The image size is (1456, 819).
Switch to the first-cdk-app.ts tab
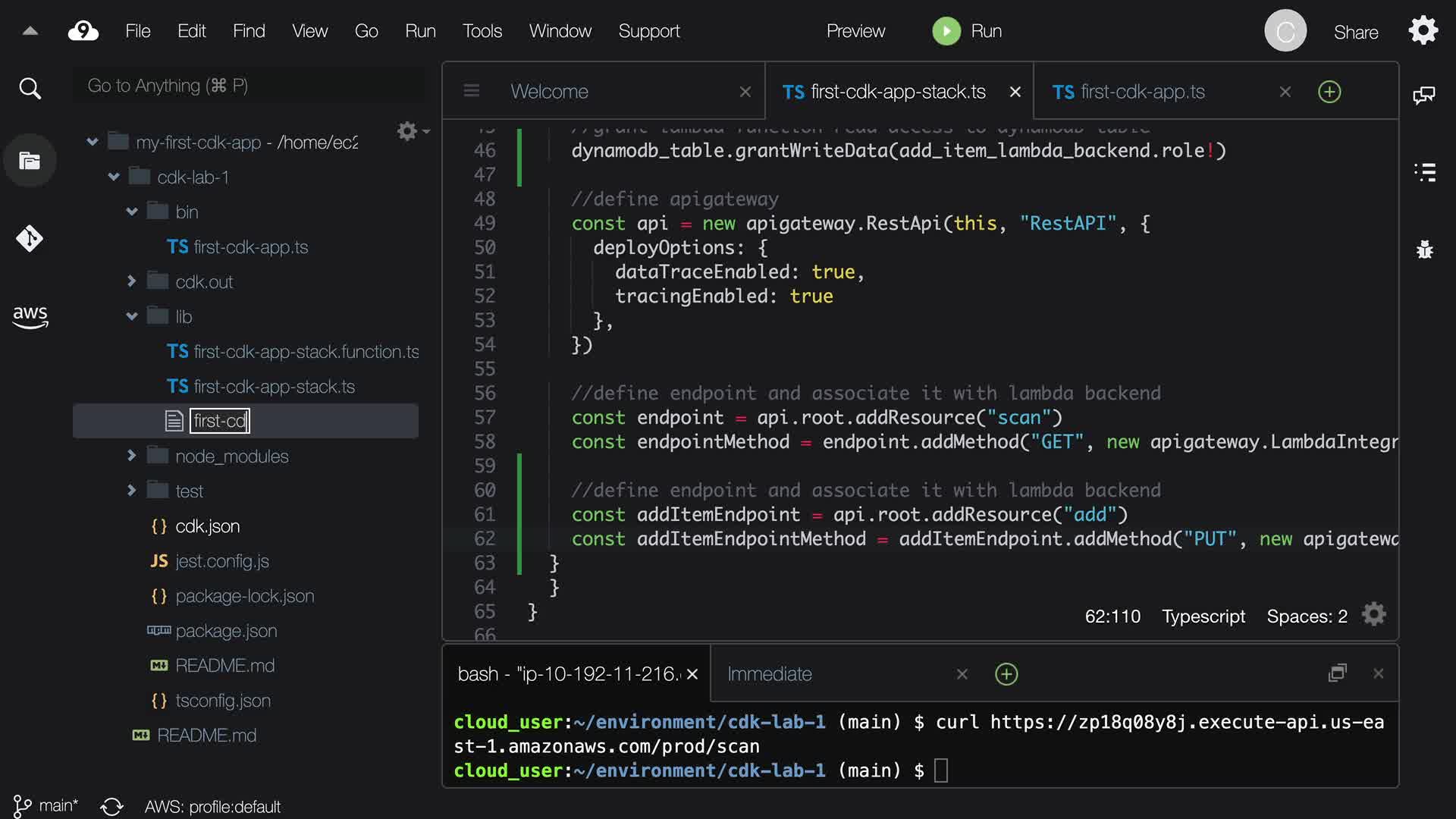1143,92
